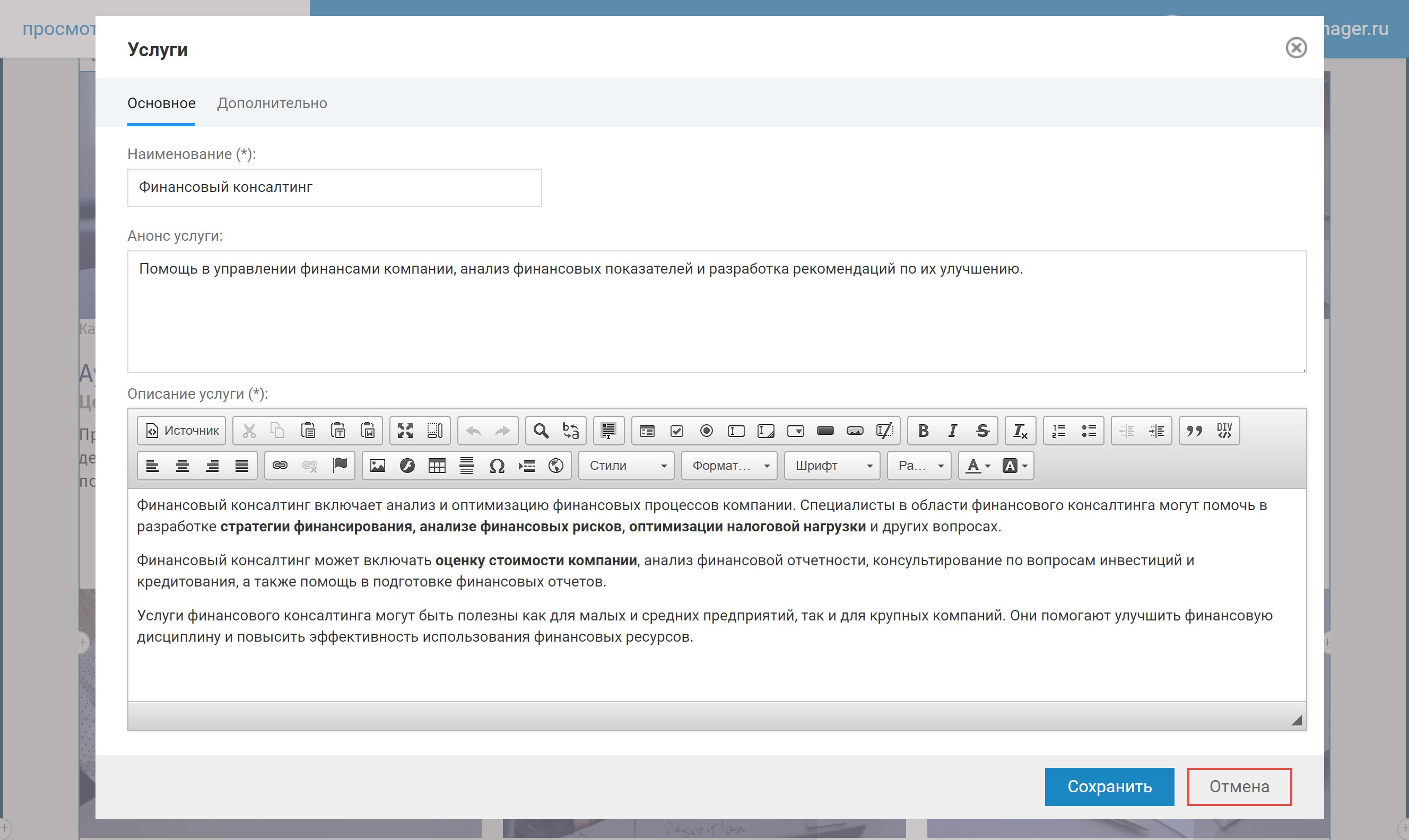Screen dimensions: 1409x840
Task: Insert an image into the description
Action: 378,465
